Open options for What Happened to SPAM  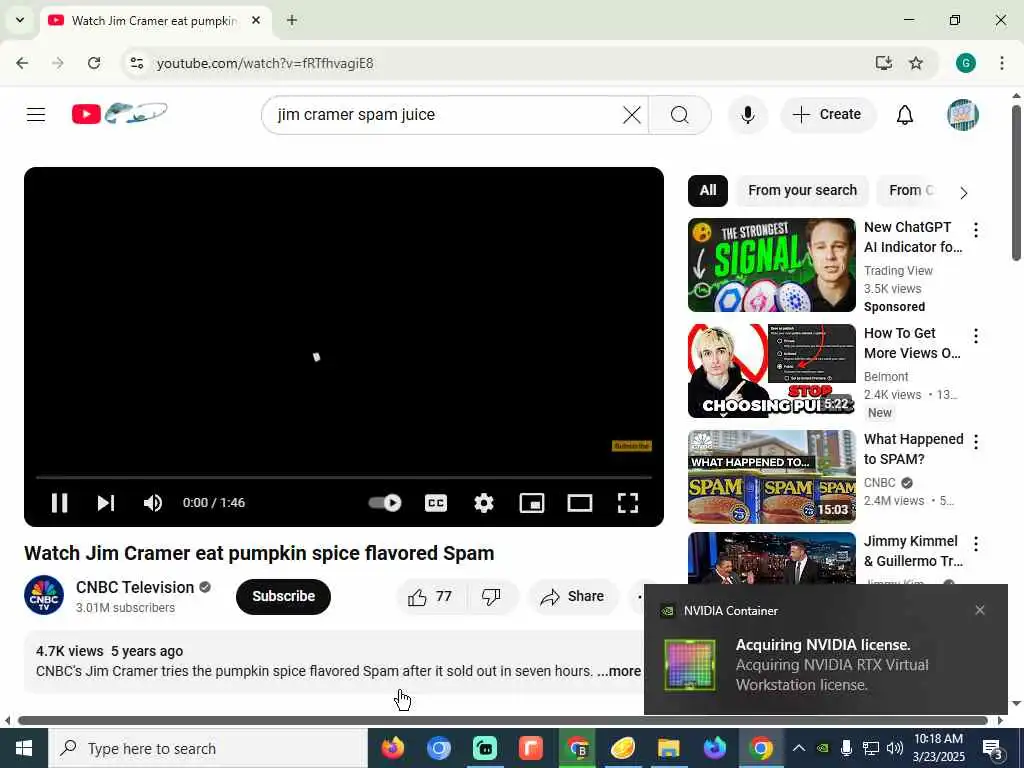click(x=976, y=442)
